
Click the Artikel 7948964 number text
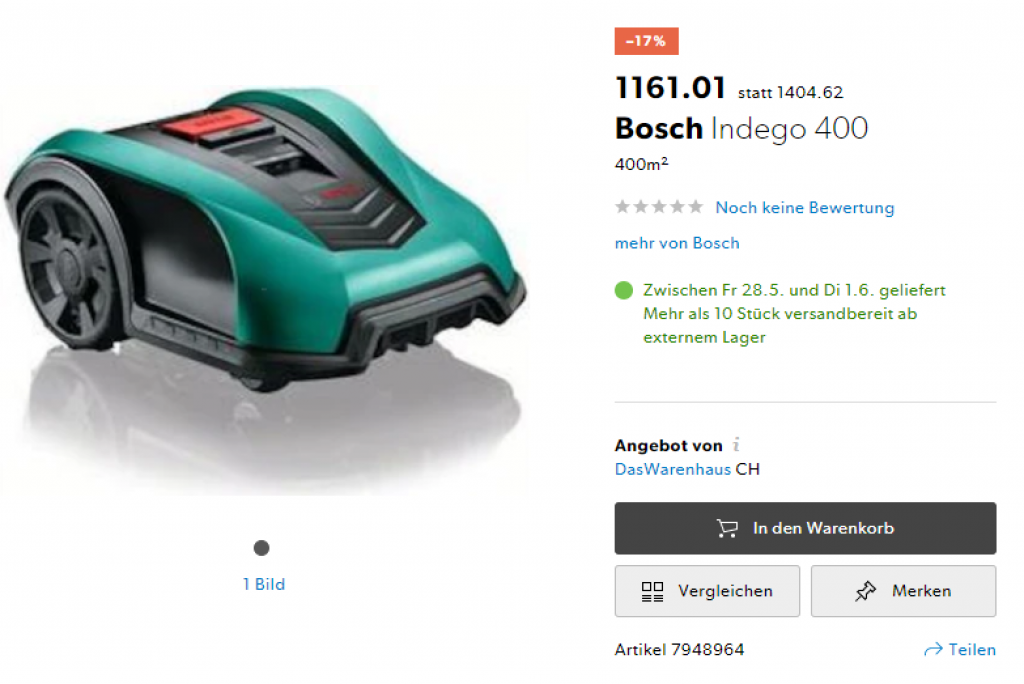pyautogui.click(x=679, y=649)
